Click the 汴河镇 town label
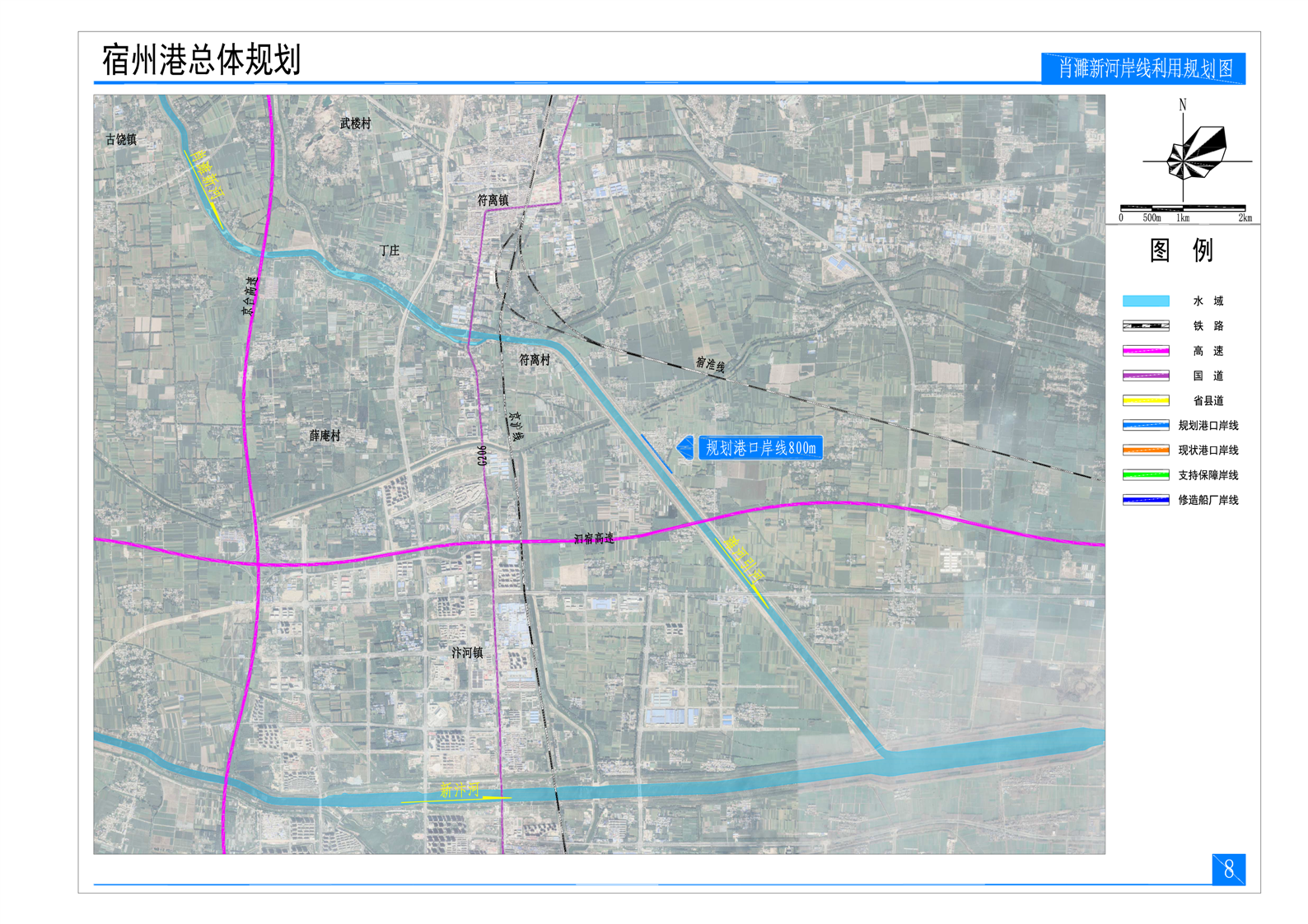Viewport: 1308px width, 924px height. click(467, 652)
